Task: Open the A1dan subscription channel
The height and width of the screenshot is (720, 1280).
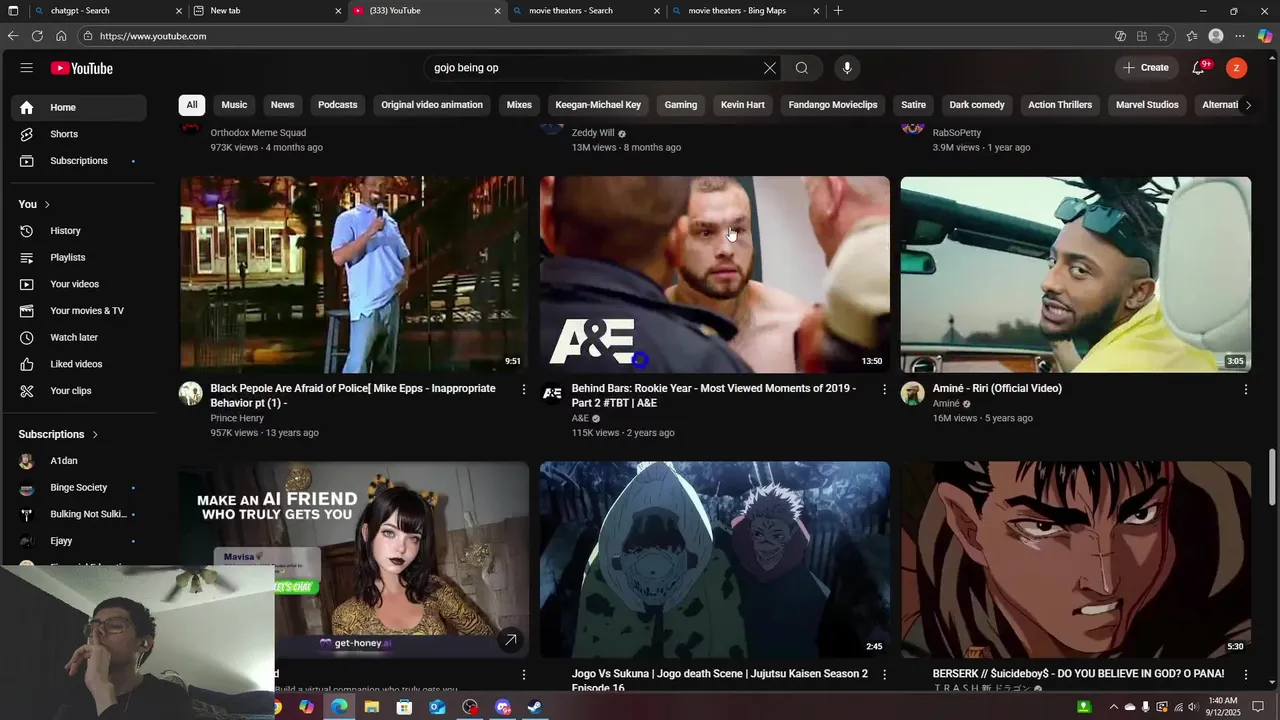Action: click(x=79, y=461)
